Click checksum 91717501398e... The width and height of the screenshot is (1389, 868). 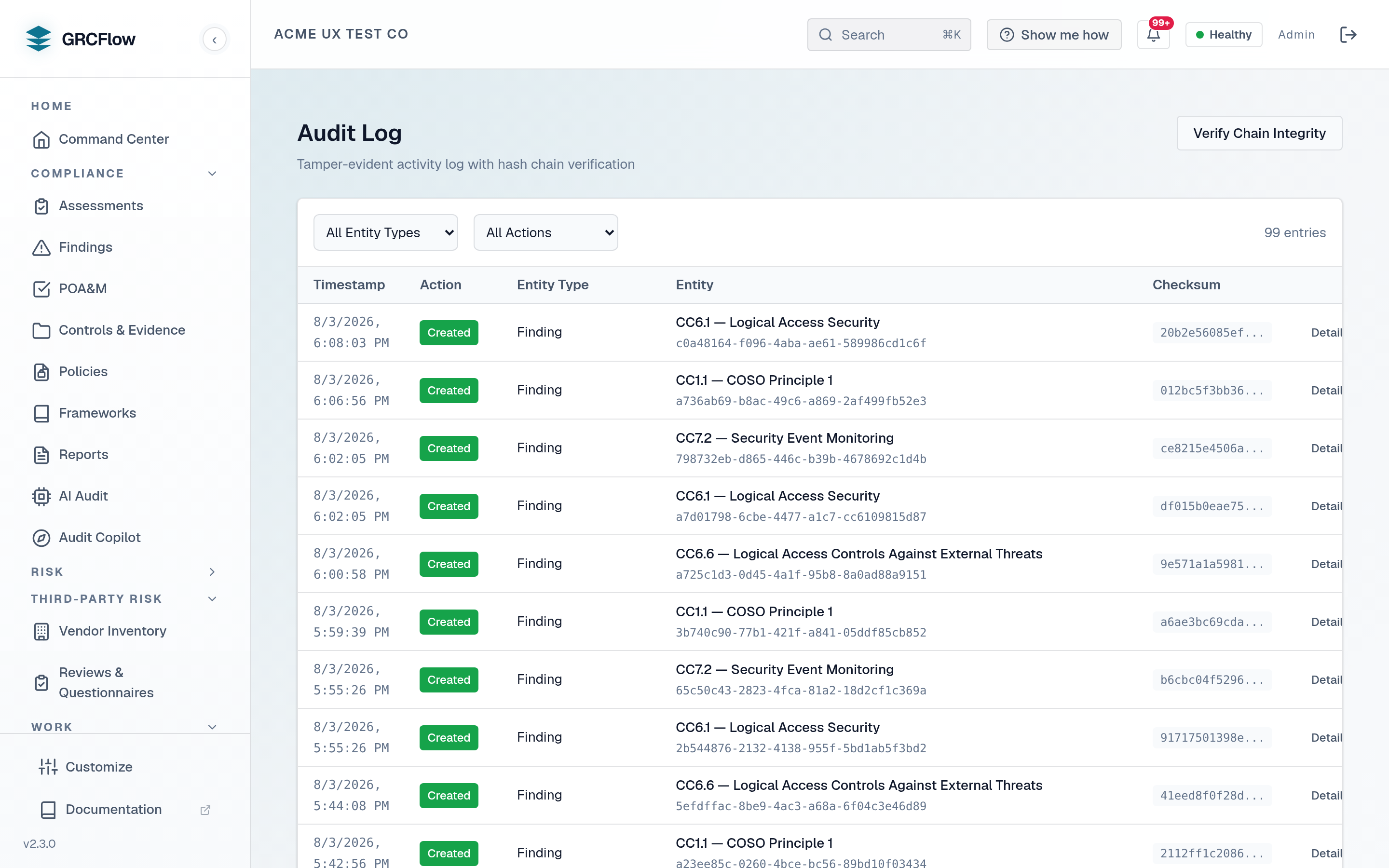pos(1212,738)
